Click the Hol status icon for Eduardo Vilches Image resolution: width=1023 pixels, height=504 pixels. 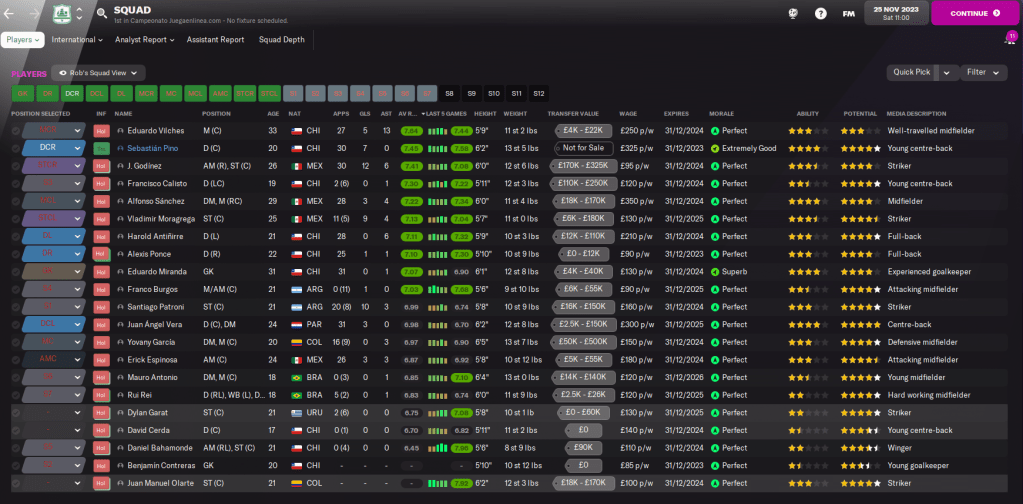(x=100, y=130)
